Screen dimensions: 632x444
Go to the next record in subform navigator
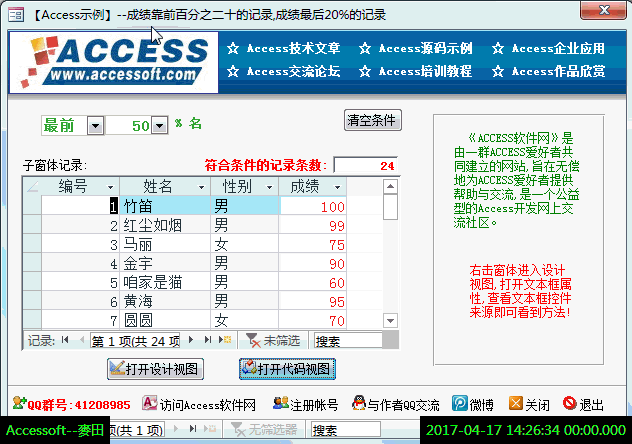tap(191, 340)
